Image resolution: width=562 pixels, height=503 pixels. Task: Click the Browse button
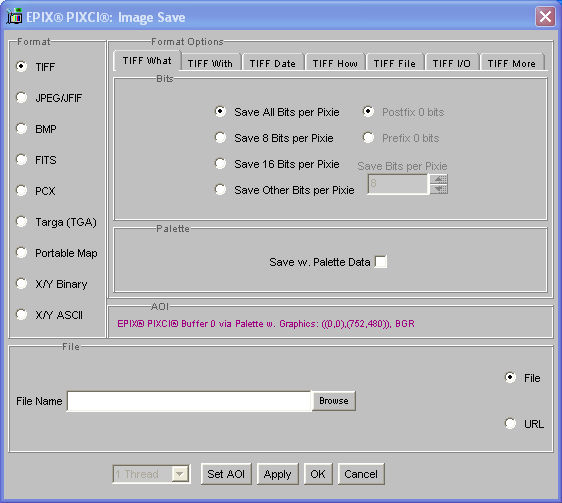click(x=334, y=401)
